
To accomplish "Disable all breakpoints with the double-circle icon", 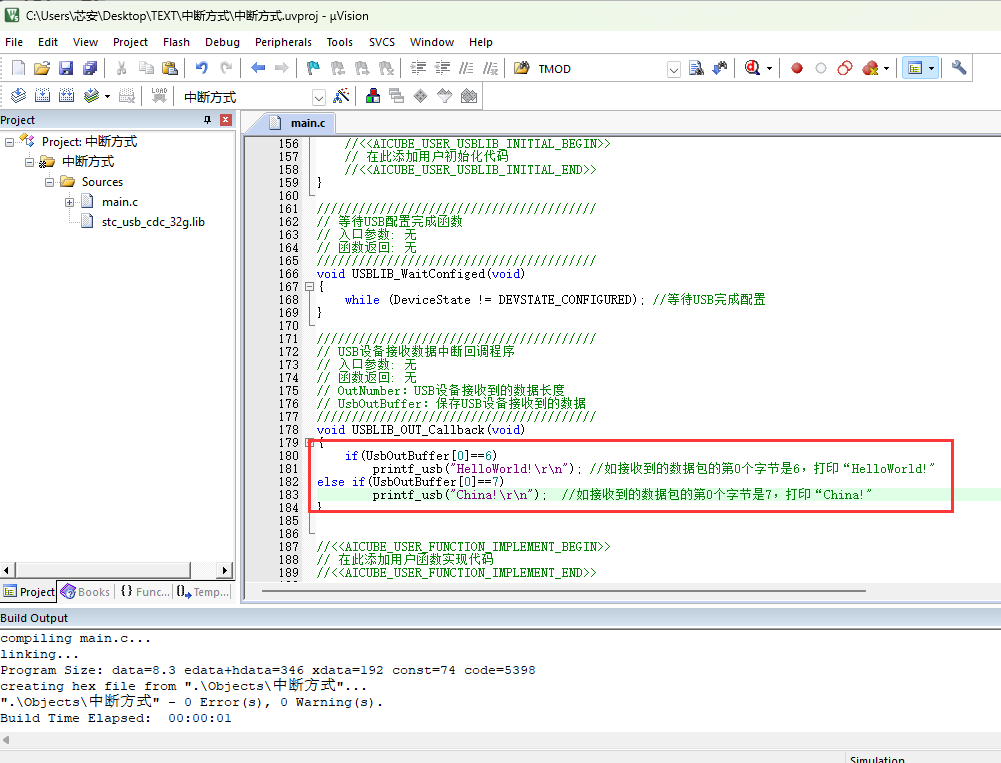I will [x=845, y=68].
